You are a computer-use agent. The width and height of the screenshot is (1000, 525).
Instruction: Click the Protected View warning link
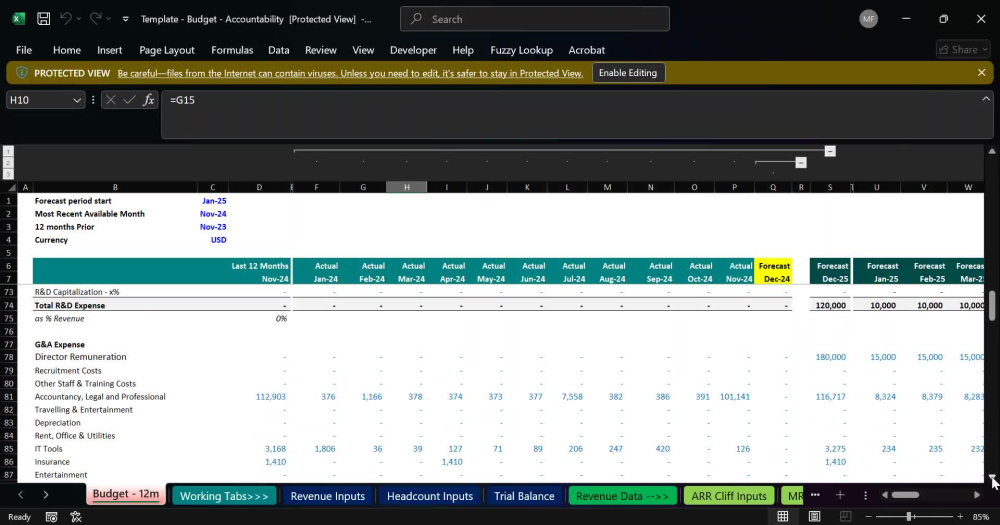pos(350,73)
